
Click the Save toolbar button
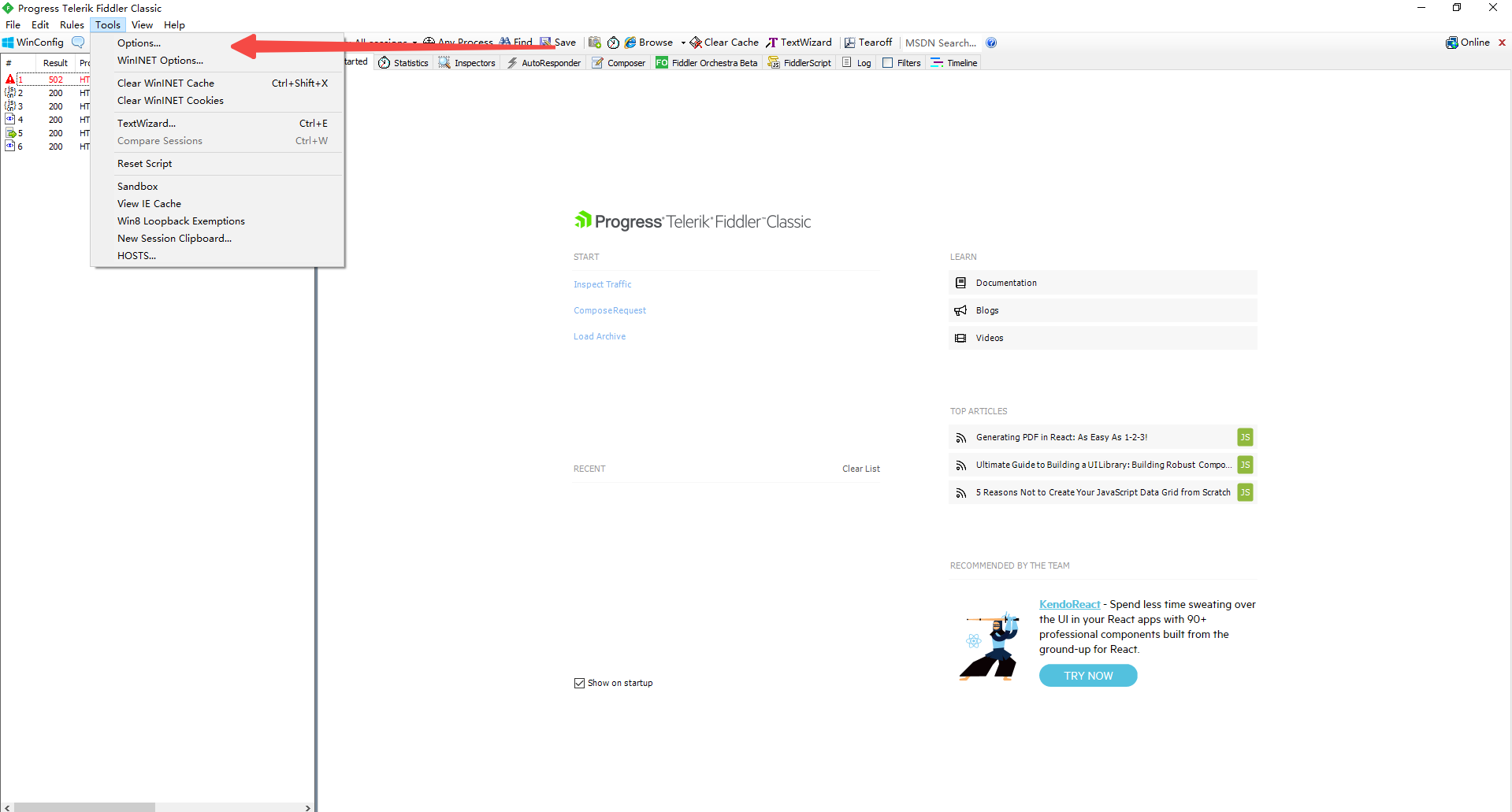point(558,43)
